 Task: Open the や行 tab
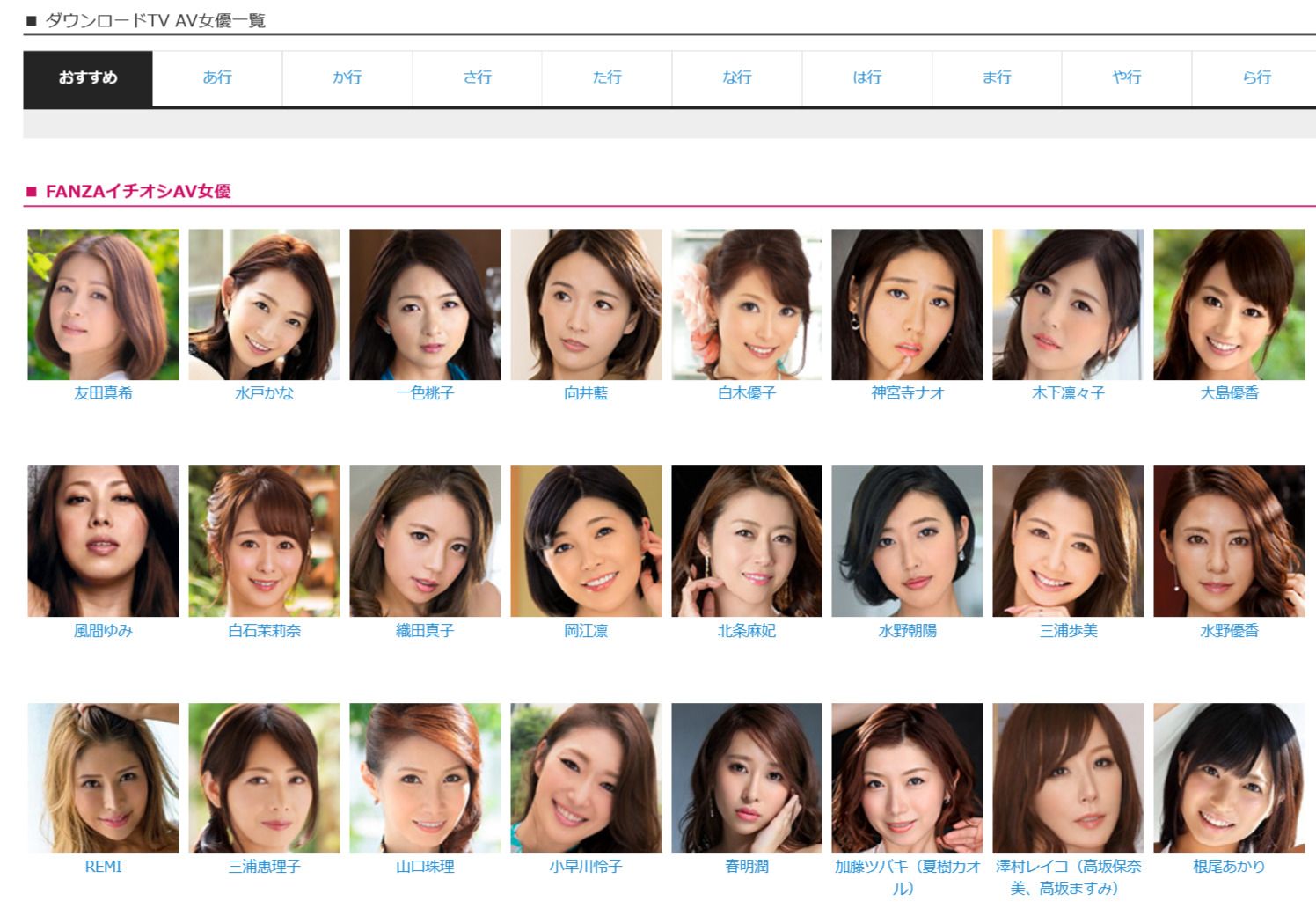(1127, 77)
